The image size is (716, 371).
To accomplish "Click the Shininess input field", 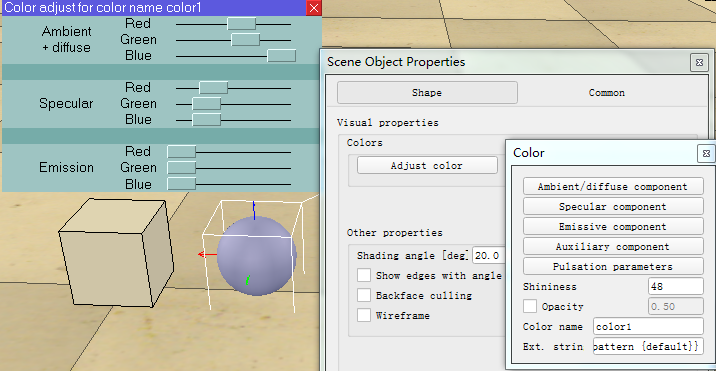I will point(675,286).
